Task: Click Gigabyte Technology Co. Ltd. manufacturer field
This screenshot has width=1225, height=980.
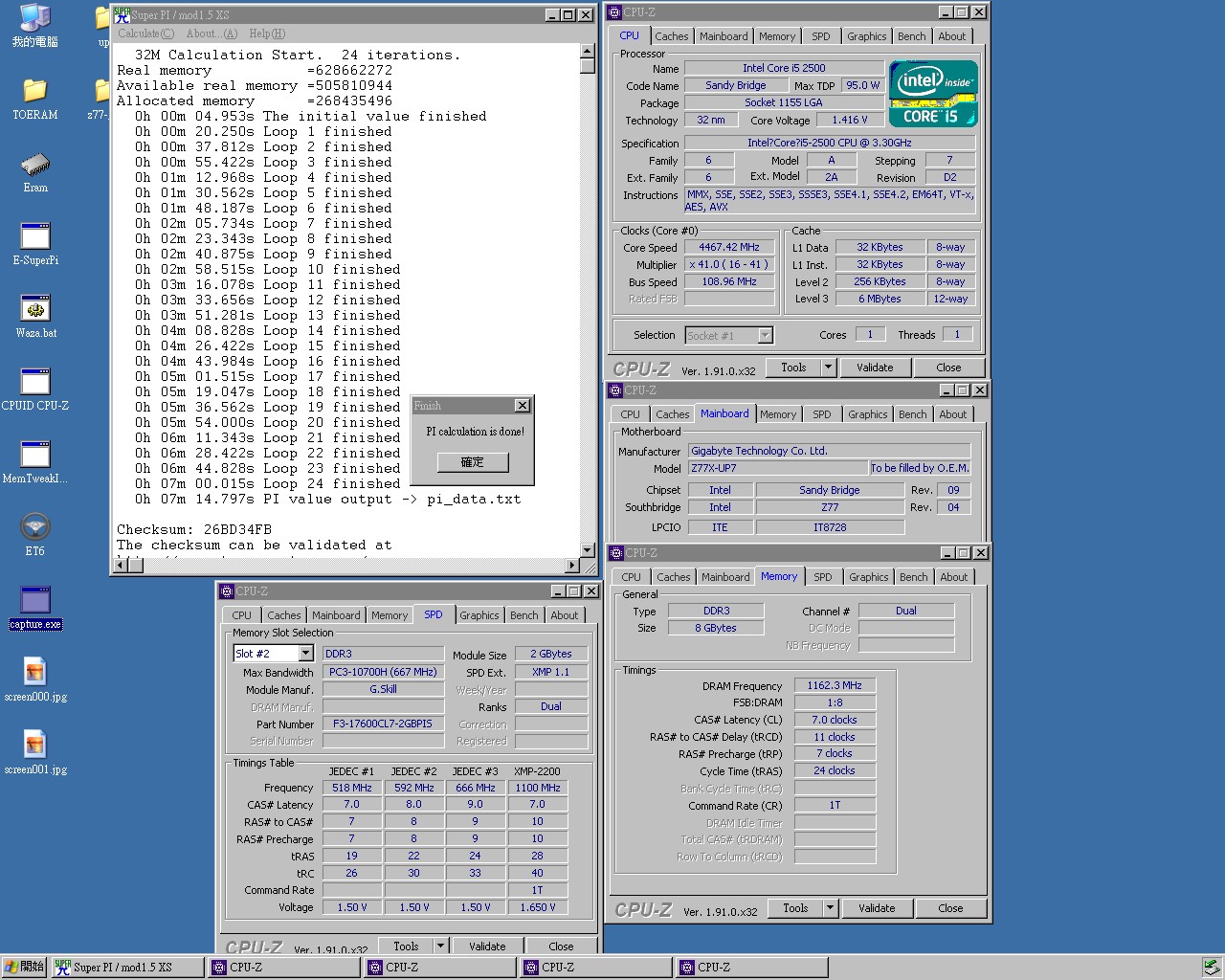Action: point(829,451)
